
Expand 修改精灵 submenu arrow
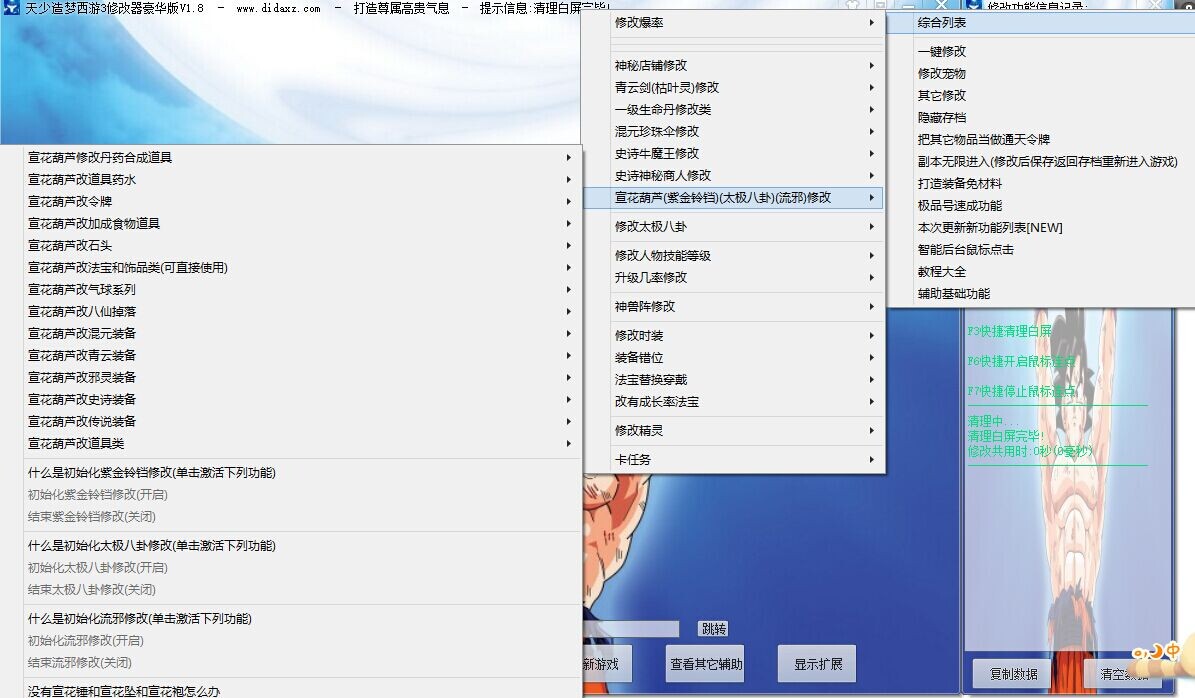tap(871, 430)
